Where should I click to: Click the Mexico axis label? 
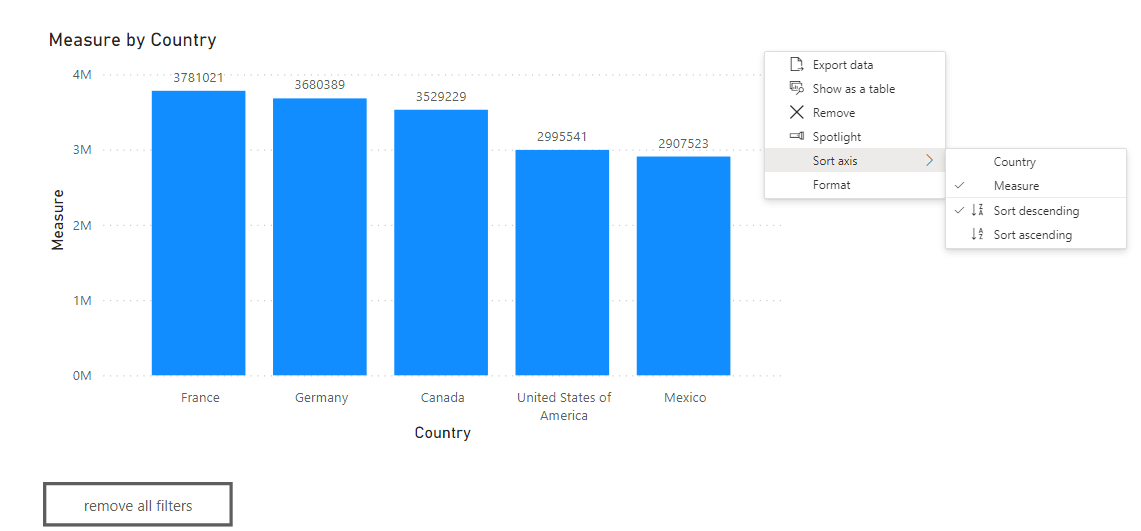coord(685,398)
